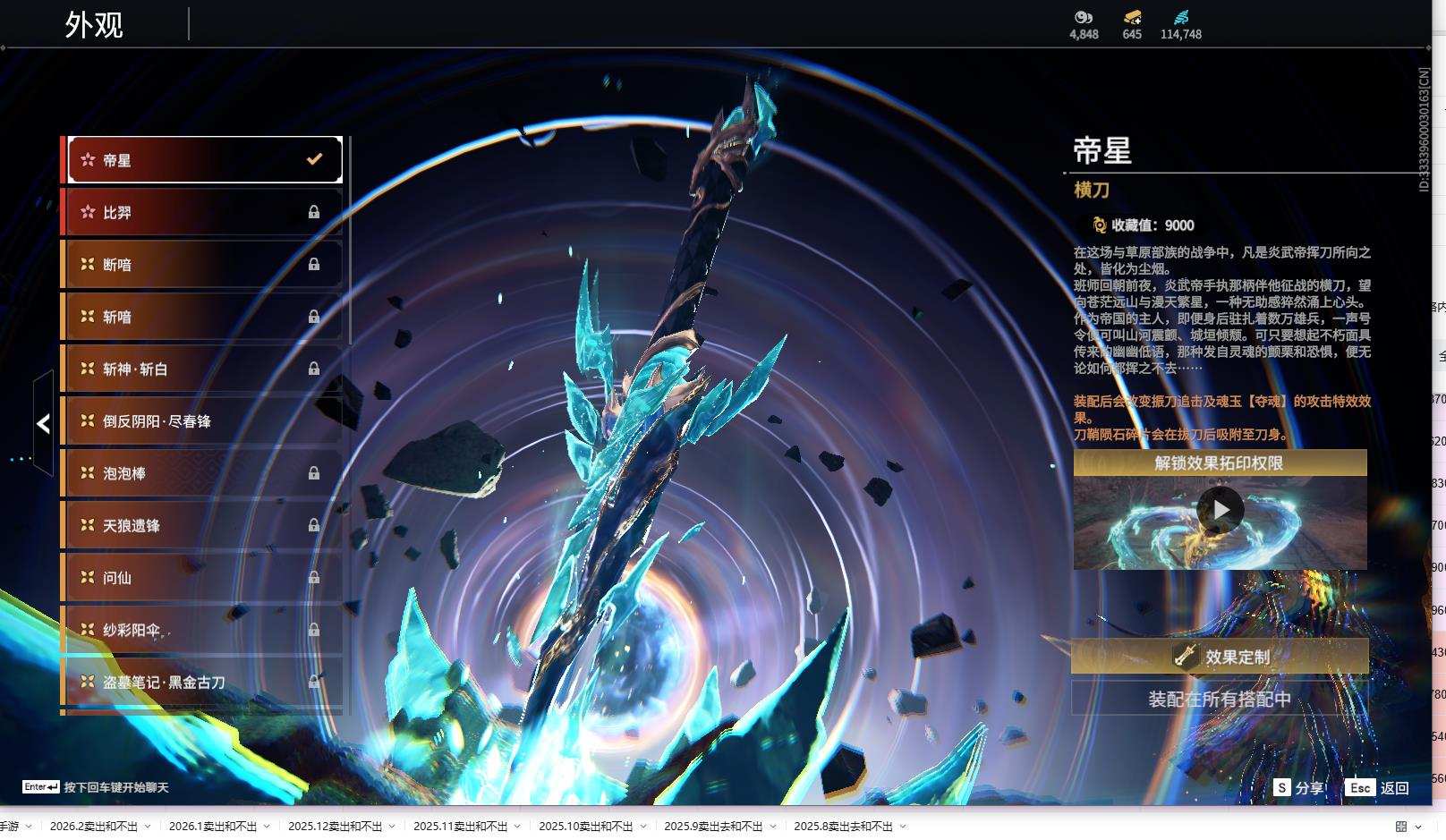
Task: Click the Enter key chat icon
Action: tap(41, 787)
